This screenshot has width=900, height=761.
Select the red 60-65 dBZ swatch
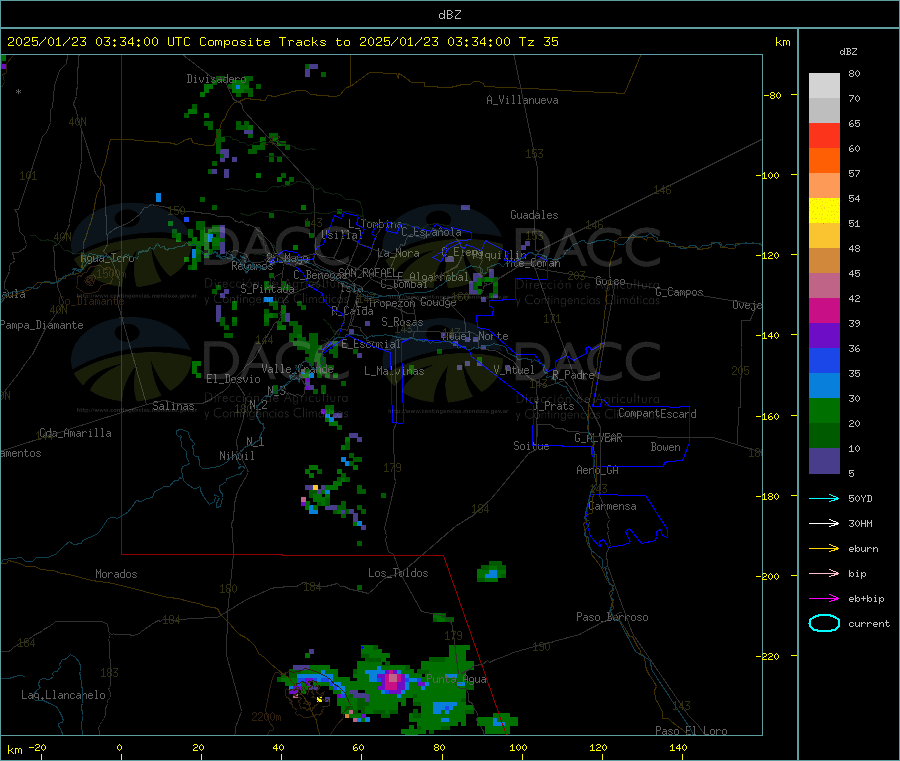pyautogui.click(x=824, y=135)
